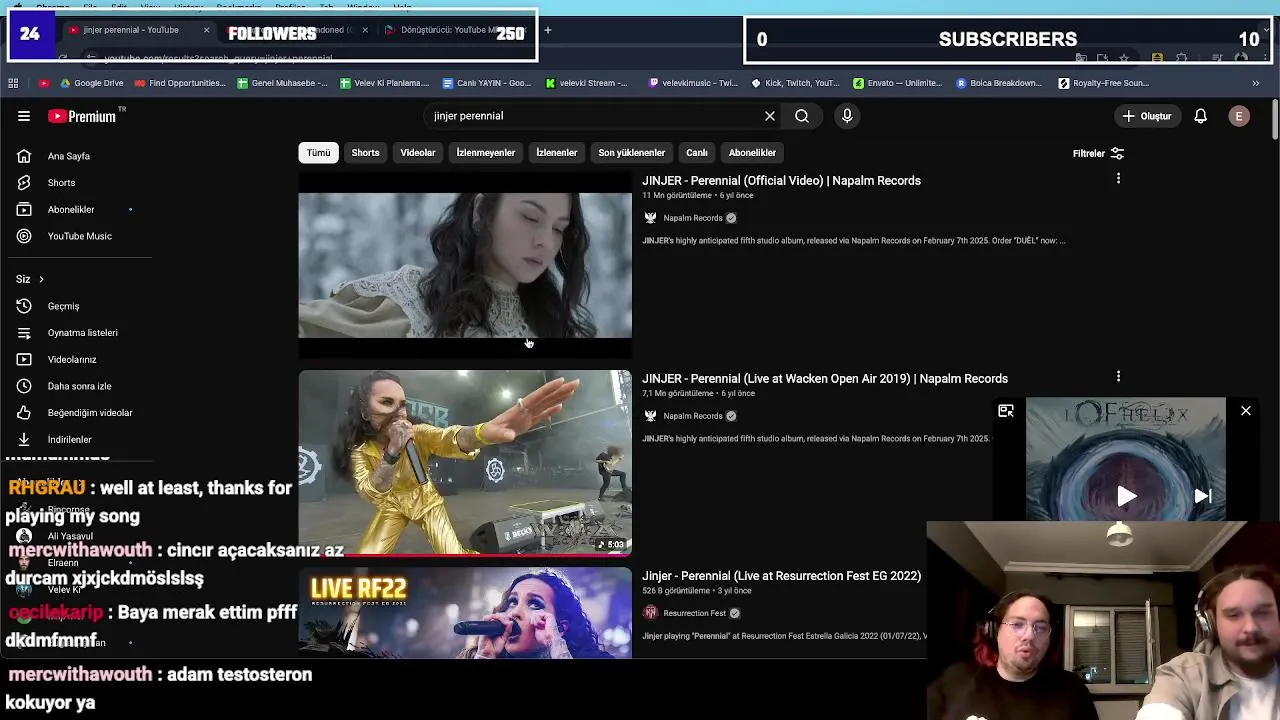This screenshot has width=1280, height=720.
Task: Open options for Wacken Open Air result
Action: pos(1118,377)
